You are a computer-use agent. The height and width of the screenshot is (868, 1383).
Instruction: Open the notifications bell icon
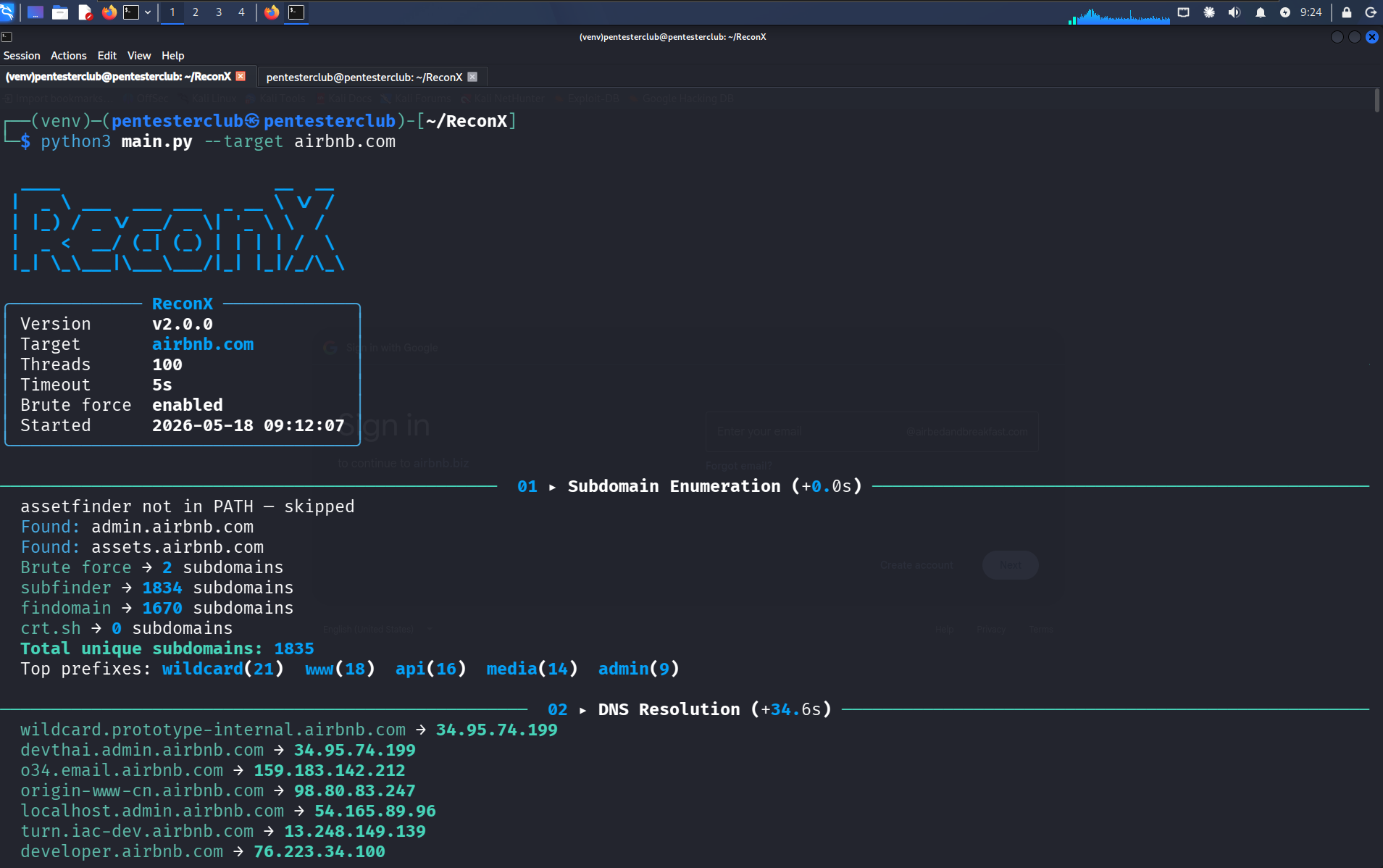(x=1260, y=12)
